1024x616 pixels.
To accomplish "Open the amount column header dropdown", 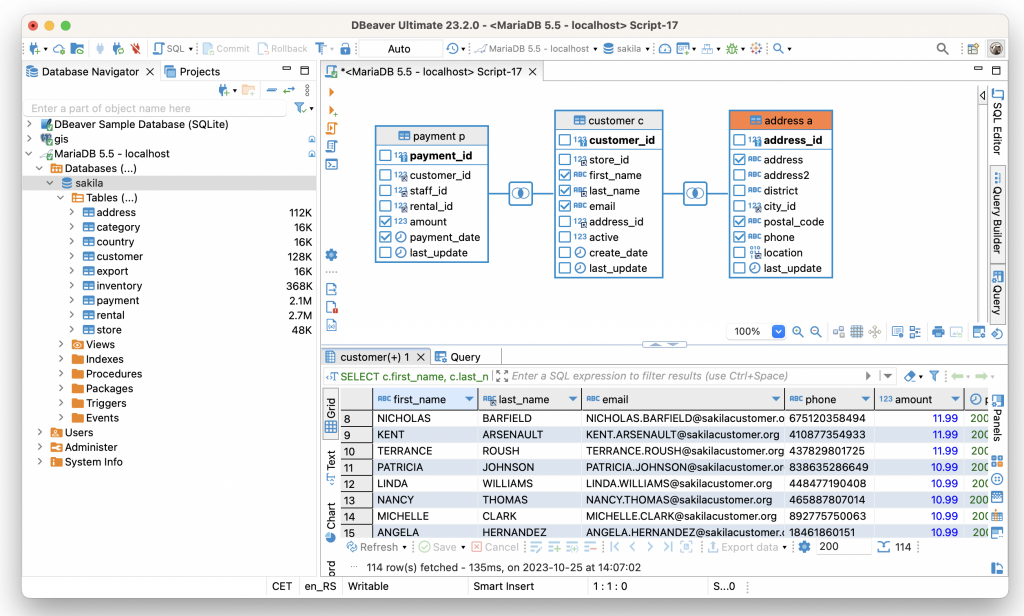I will [955, 399].
